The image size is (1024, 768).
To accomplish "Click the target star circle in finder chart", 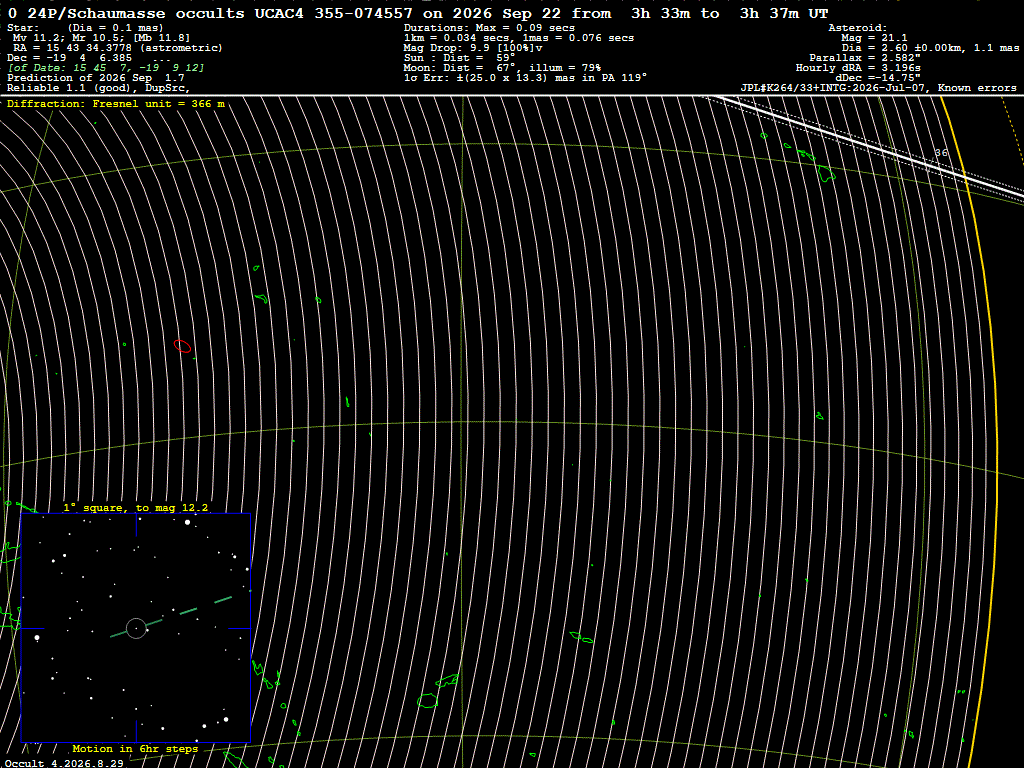I will click(x=136, y=628).
